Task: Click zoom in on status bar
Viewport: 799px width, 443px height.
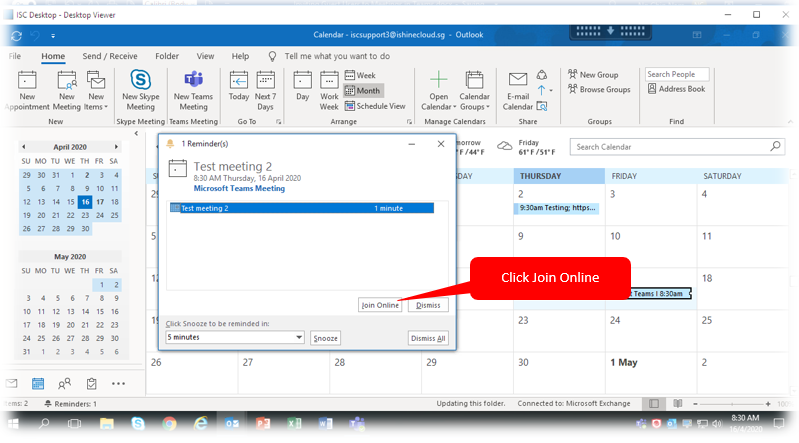Action: pos(768,404)
